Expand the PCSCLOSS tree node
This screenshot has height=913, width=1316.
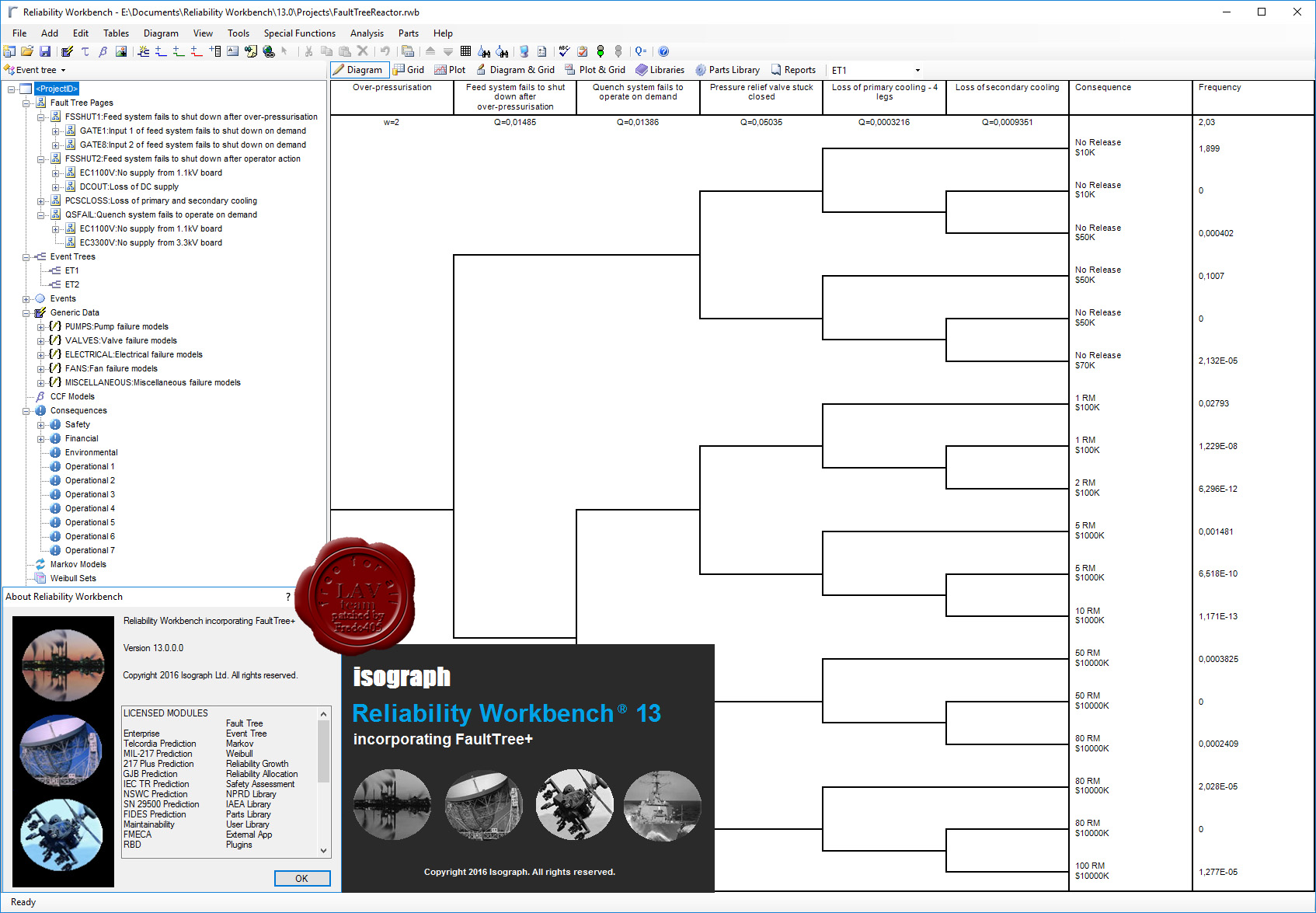click(41, 200)
